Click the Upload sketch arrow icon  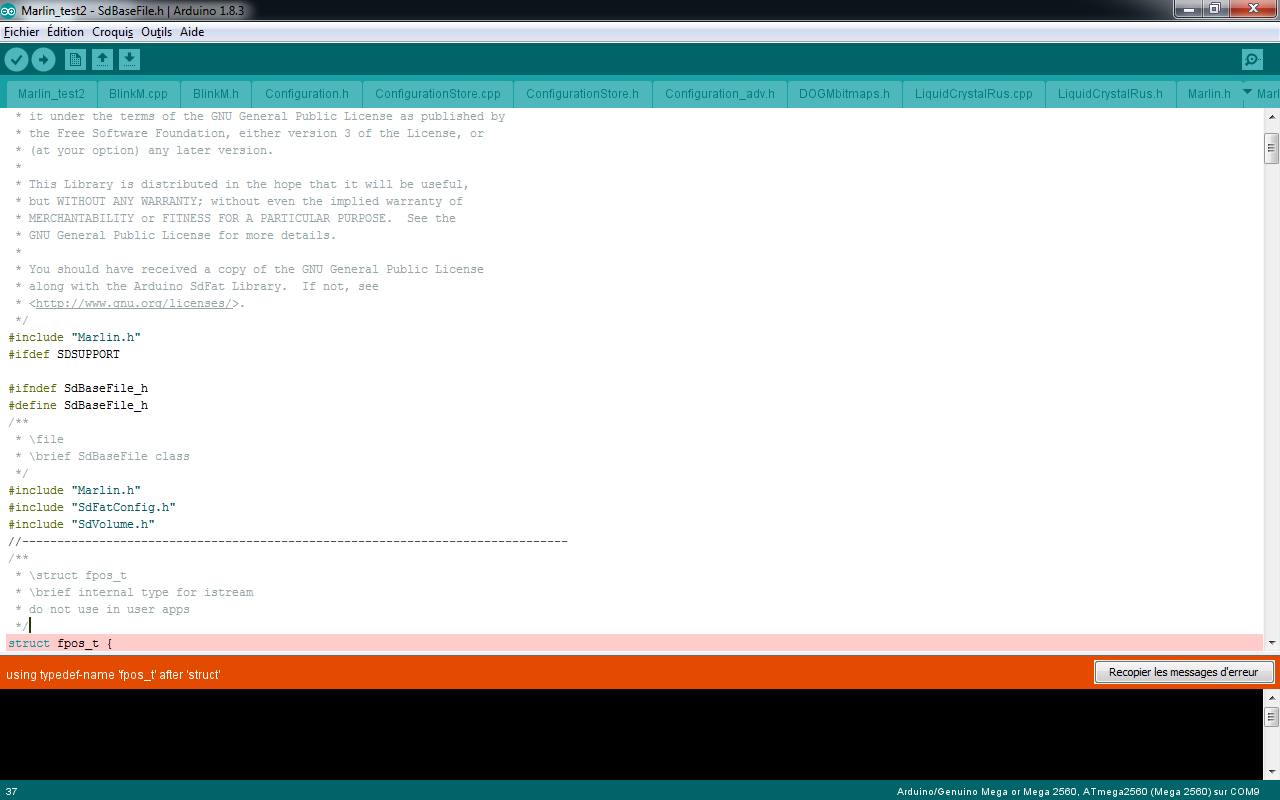click(x=43, y=60)
